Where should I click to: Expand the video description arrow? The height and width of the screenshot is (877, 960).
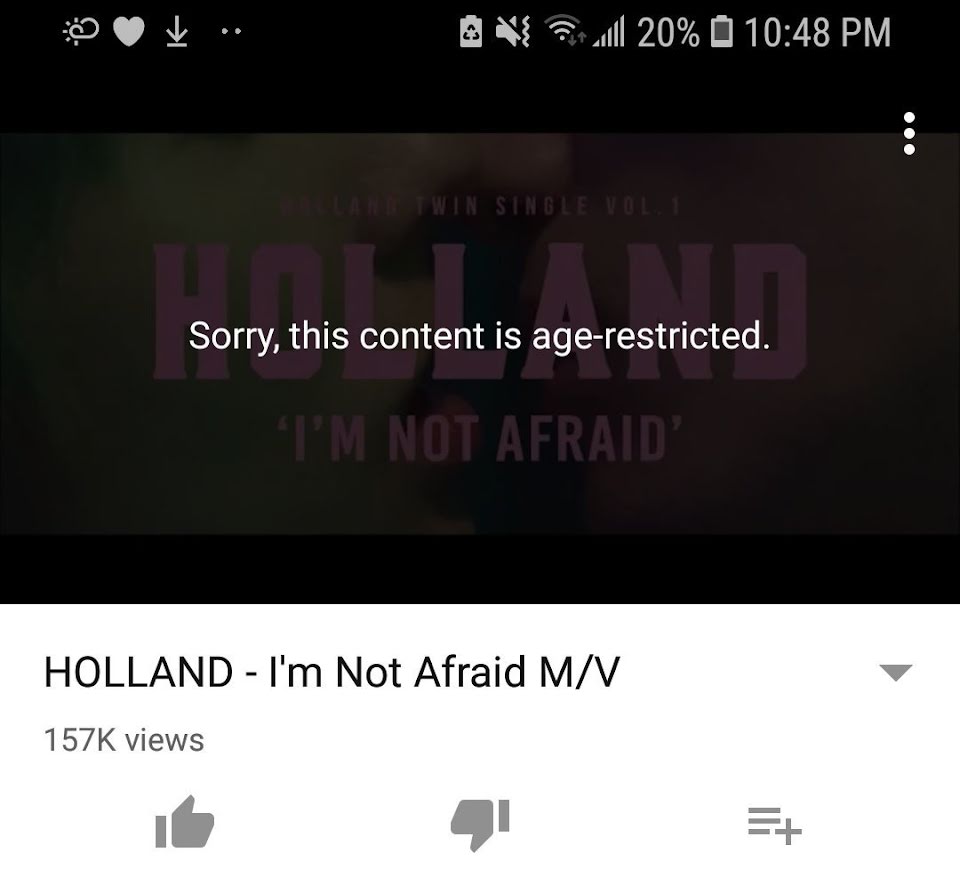point(896,672)
